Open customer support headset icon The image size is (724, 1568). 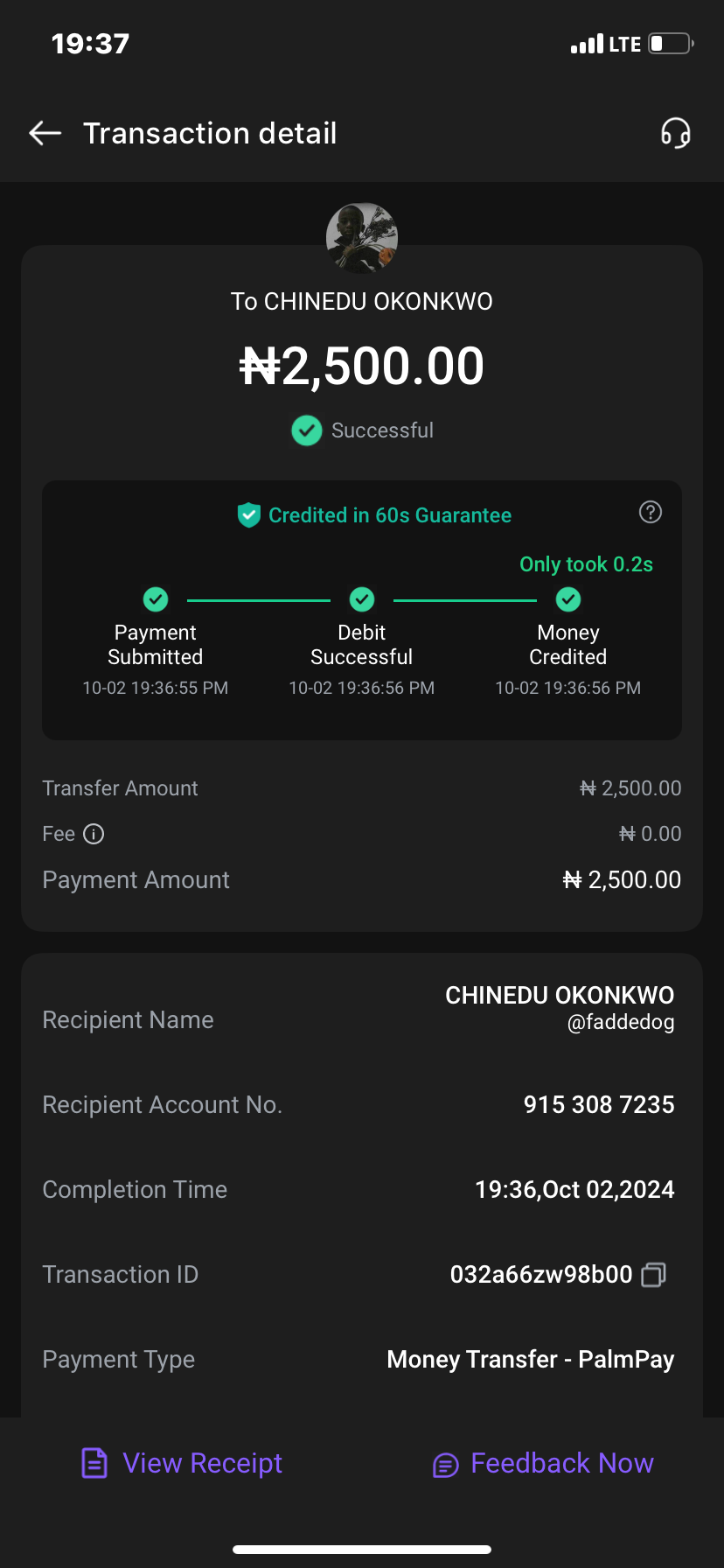(x=675, y=133)
